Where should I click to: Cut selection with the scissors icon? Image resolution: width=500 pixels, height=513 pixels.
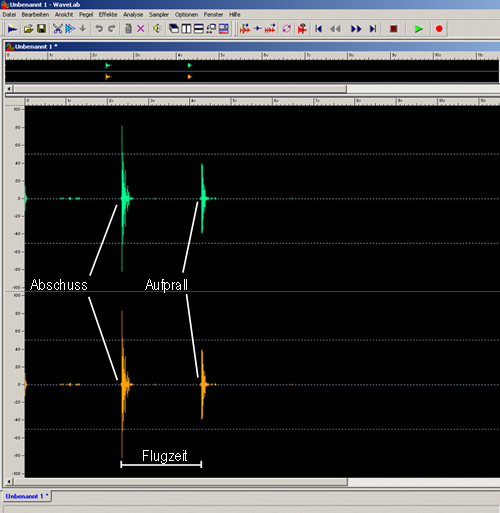pos(58,29)
